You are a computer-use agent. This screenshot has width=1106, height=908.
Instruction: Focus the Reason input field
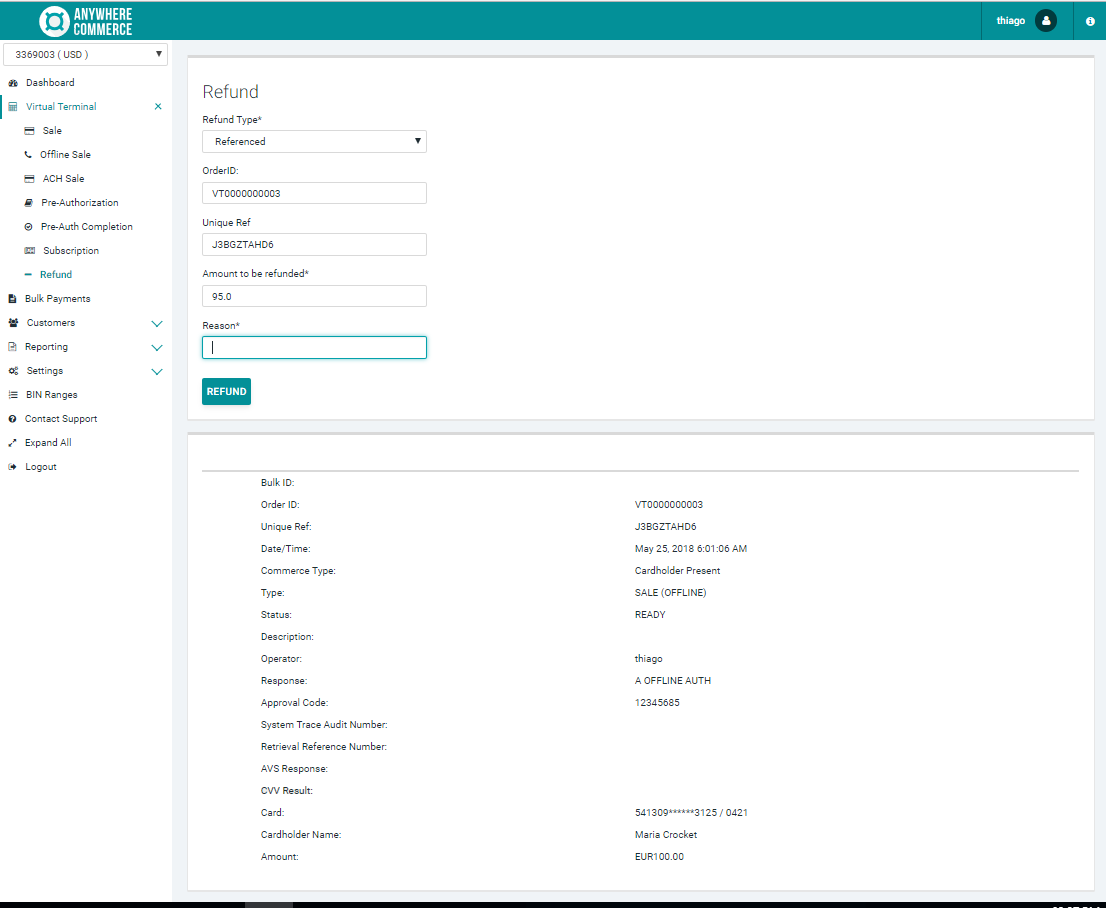(x=314, y=348)
